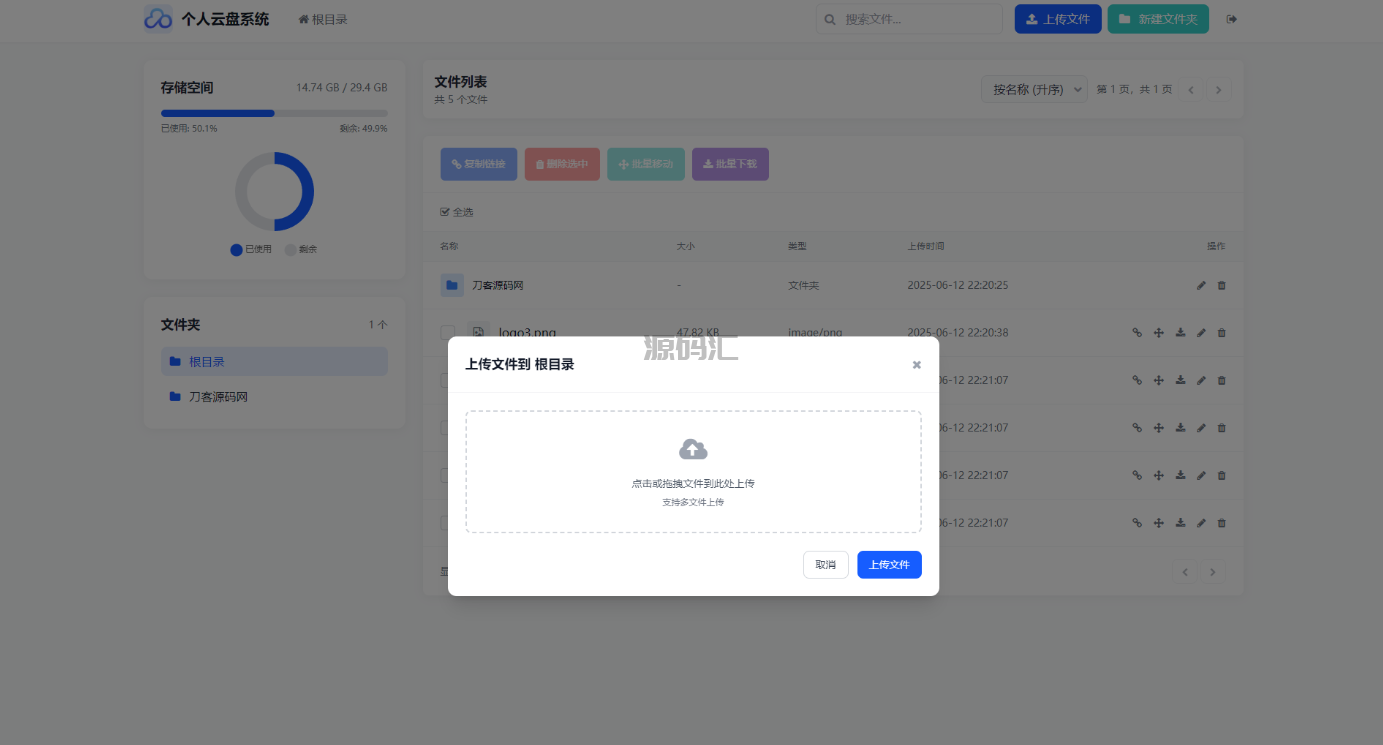Click the 2025-06-12 22:20:25 upload time
Screen dimensions: 1383x745
[958, 286]
